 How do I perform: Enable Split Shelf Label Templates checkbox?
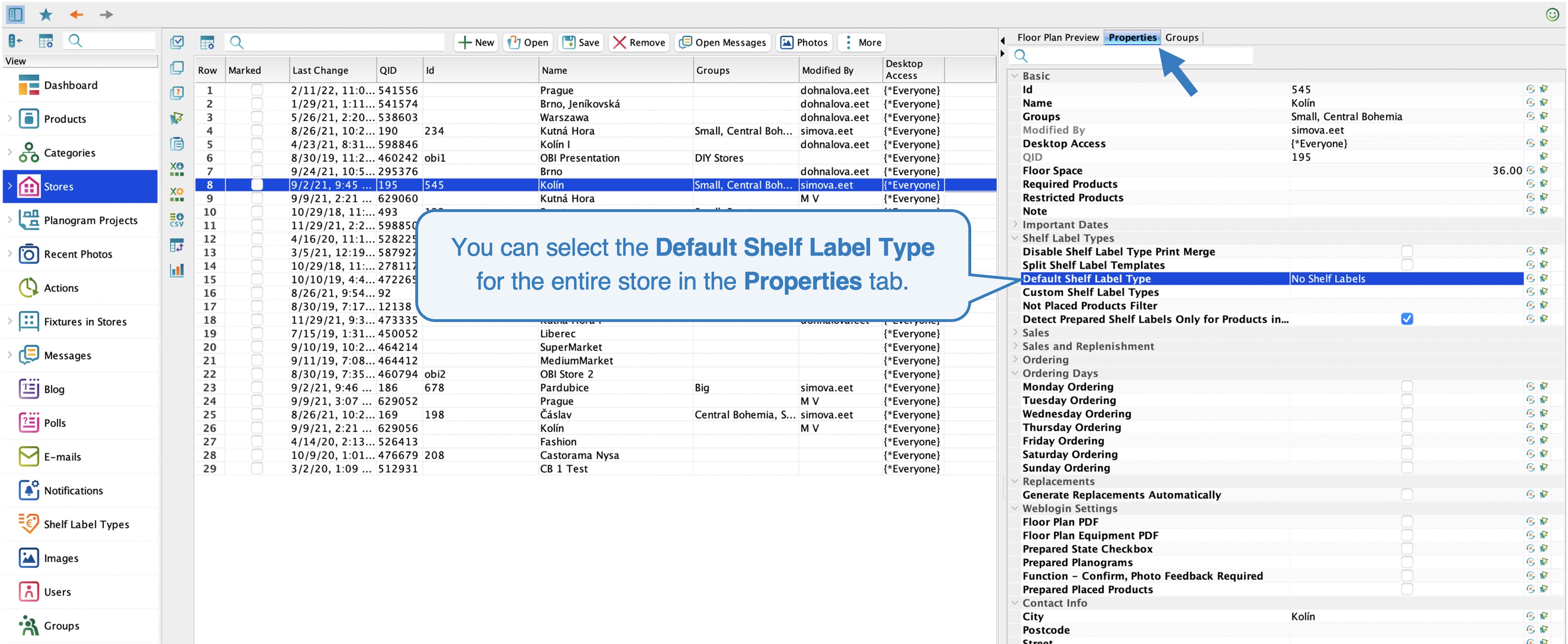point(1407,265)
